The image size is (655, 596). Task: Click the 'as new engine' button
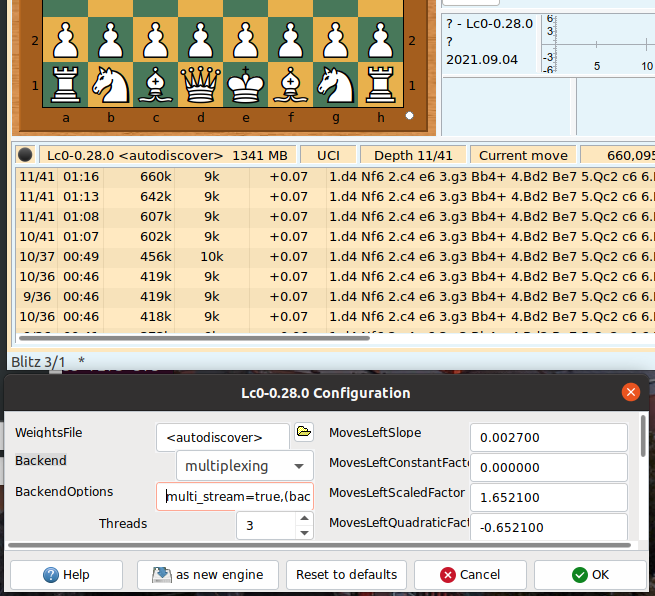tap(208, 575)
